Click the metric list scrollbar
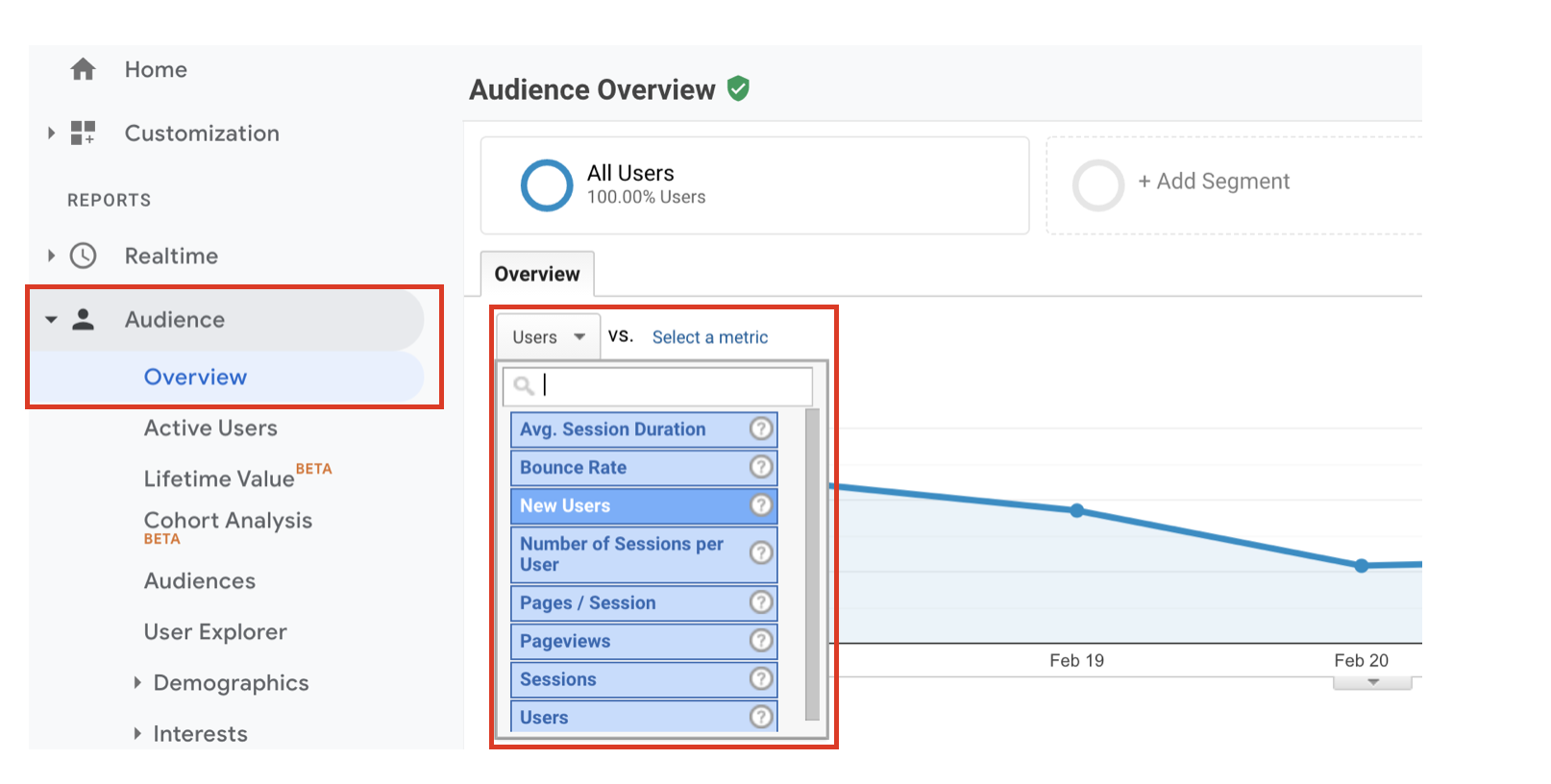The height and width of the screenshot is (784, 1551). 812,564
